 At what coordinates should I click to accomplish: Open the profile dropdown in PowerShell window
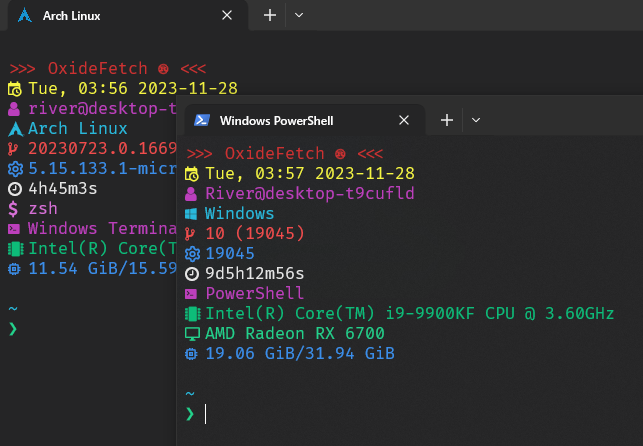pyautogui.click(x=476, y=120)
